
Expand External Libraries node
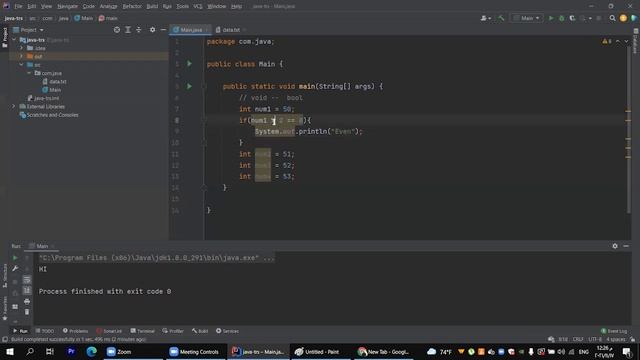13,107
